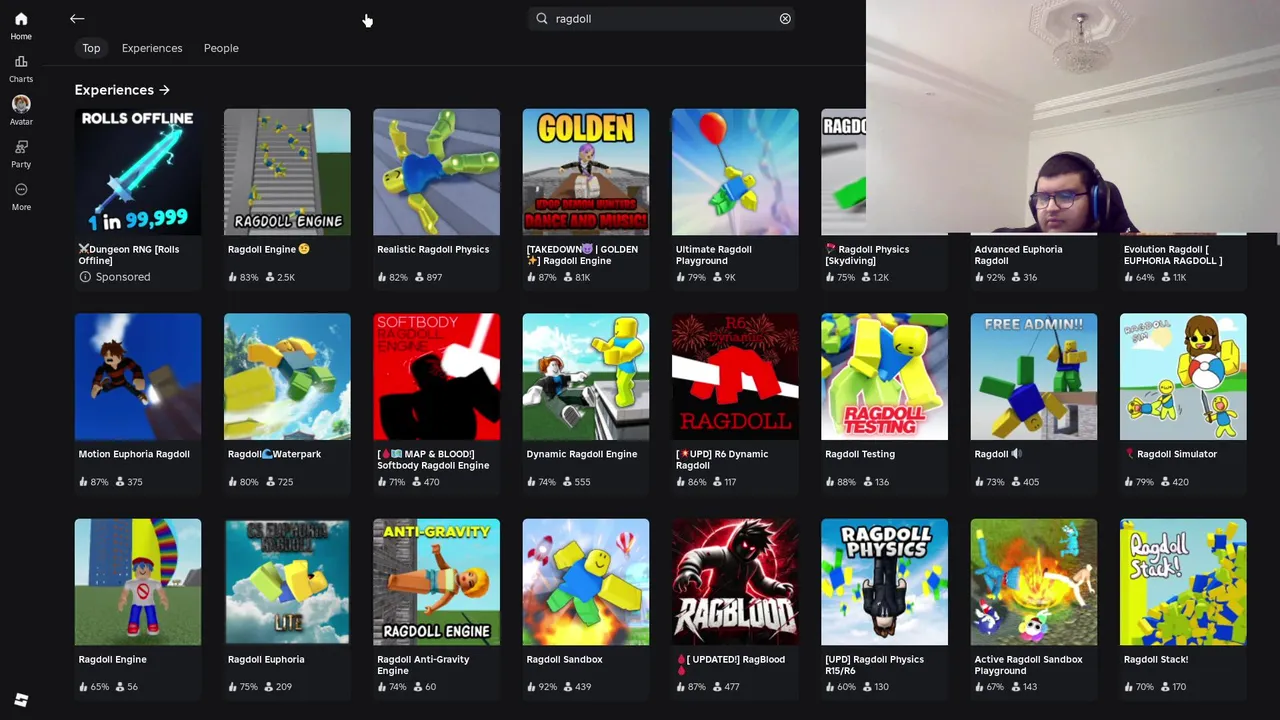Open the More menu in sidebar
1280x720 pixels.
point(21,197)
